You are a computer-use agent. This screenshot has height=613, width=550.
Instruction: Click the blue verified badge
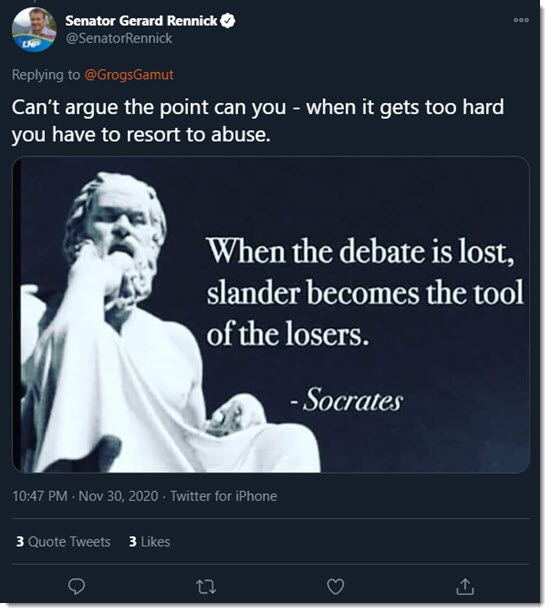(x=228, y=20)
